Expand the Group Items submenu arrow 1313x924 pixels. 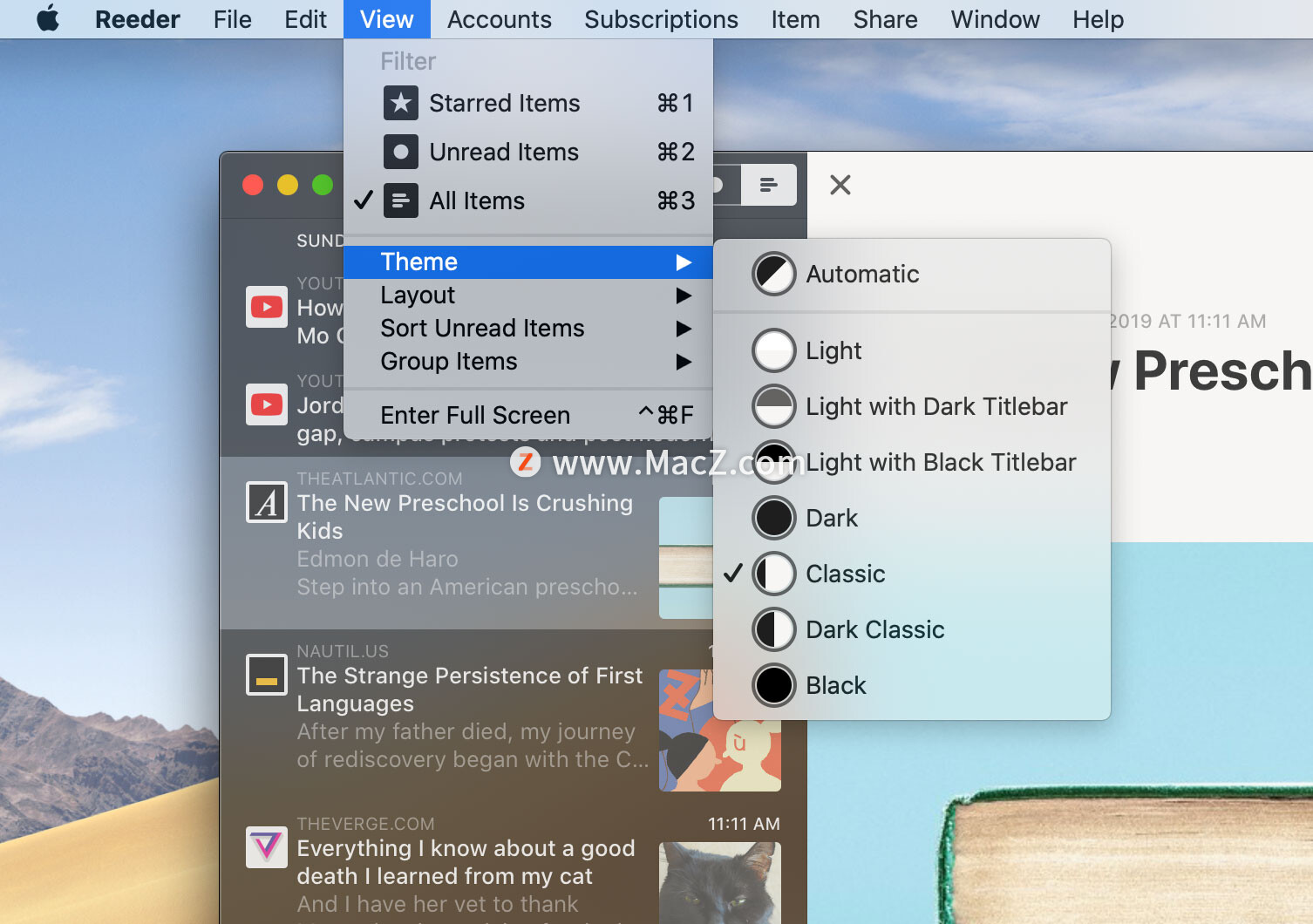tap(684, 362)
